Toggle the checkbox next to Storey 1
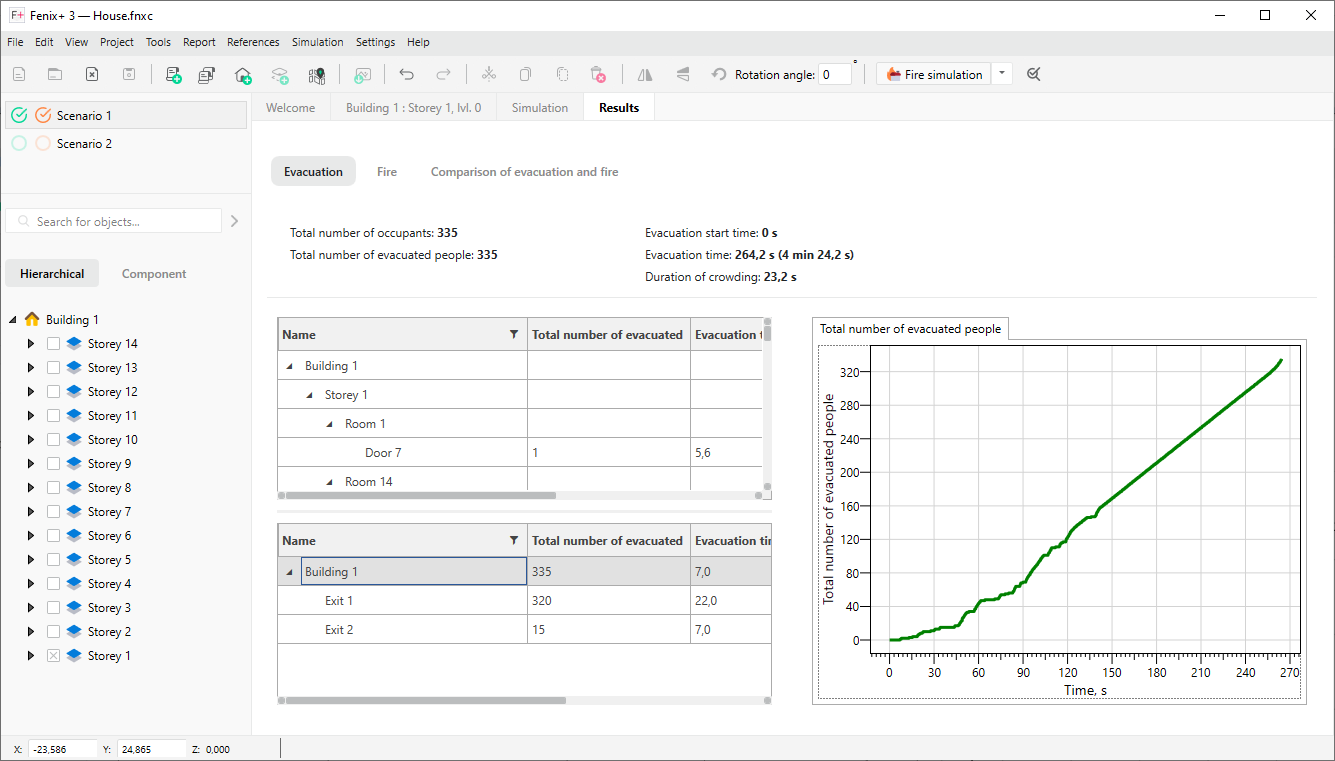 53,655
